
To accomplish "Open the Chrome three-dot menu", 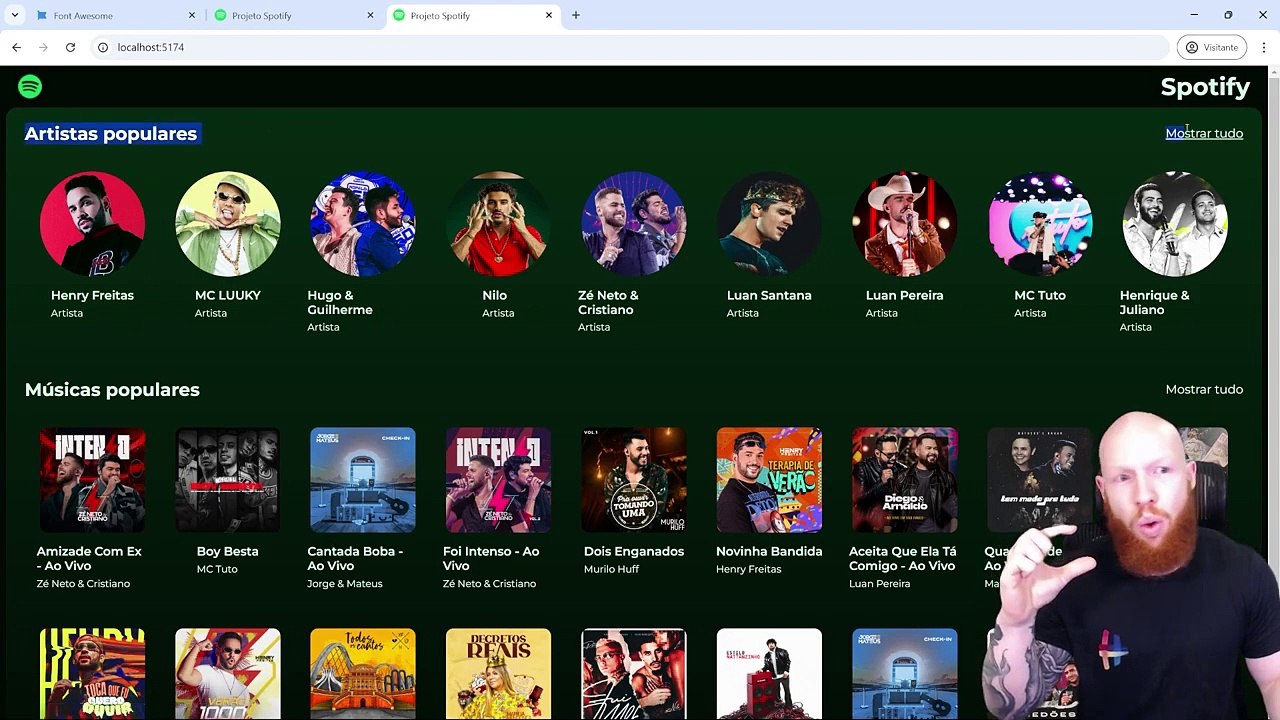I will pos(1264,47).
